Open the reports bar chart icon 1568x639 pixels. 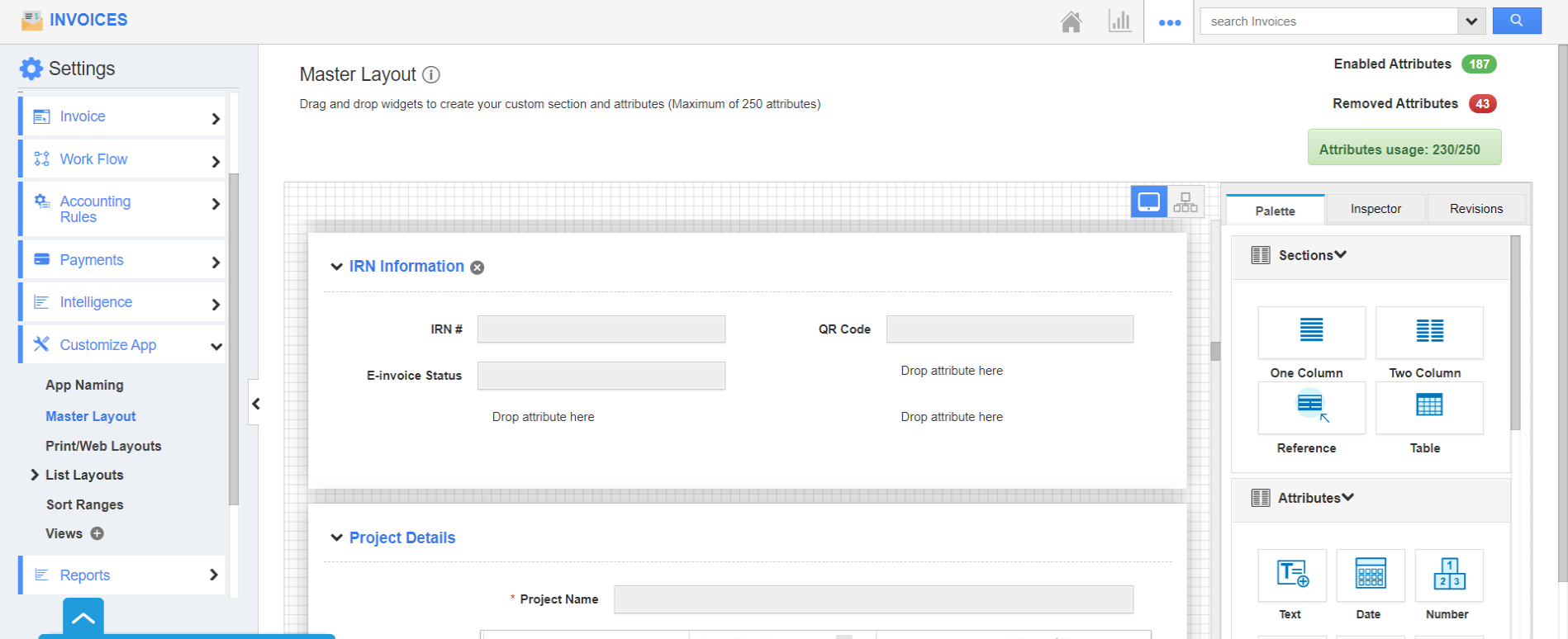pos(1119,21)
